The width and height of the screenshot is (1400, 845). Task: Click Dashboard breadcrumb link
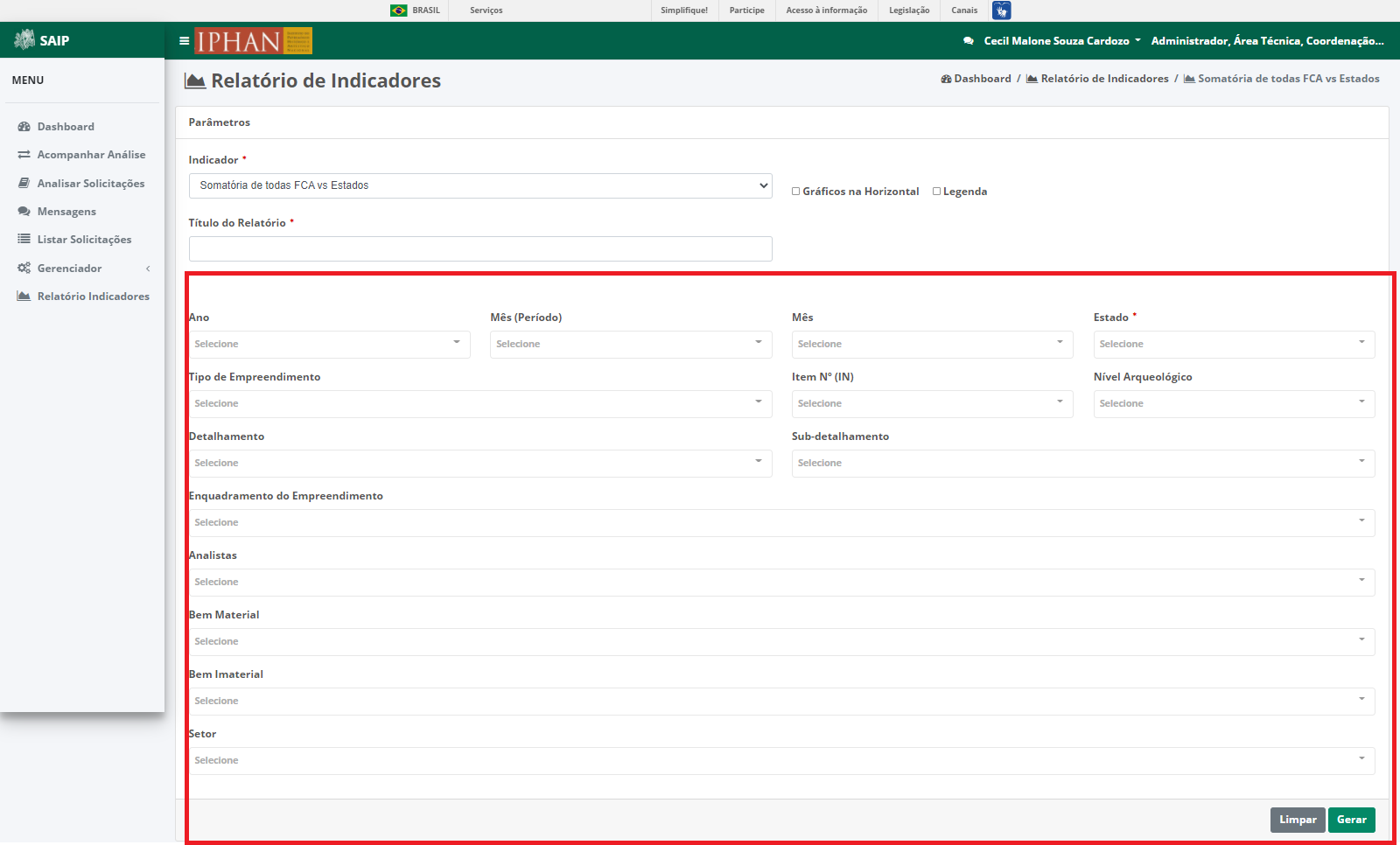976,79
